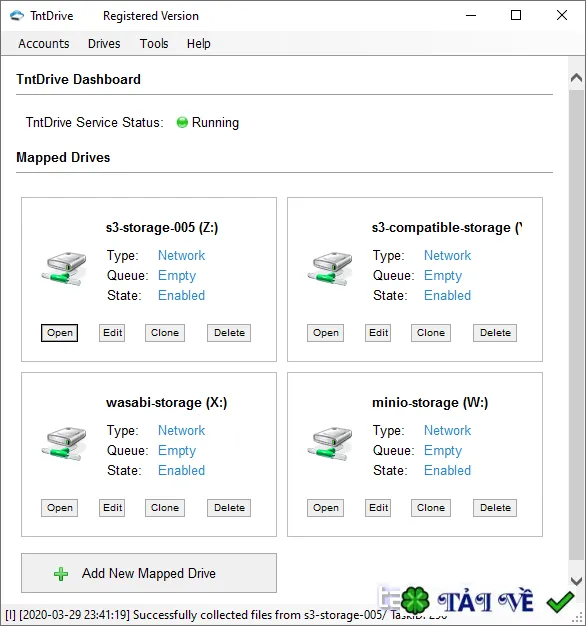
Task: Edit the wasabi-storage (X:) drive
Action: click(112, 508)
